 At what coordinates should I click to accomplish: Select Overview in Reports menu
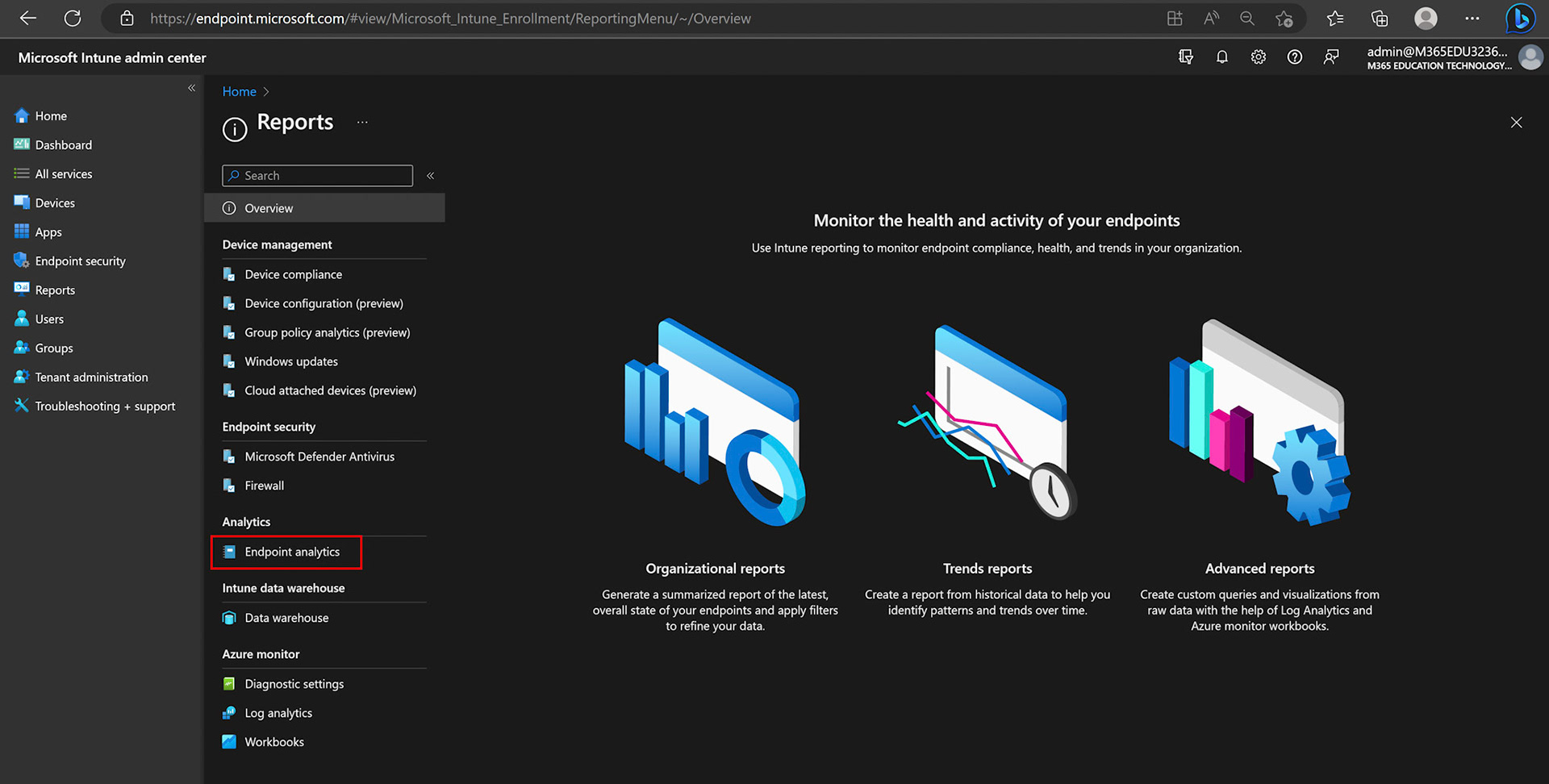pyautogui.click(x=324, y=208)
